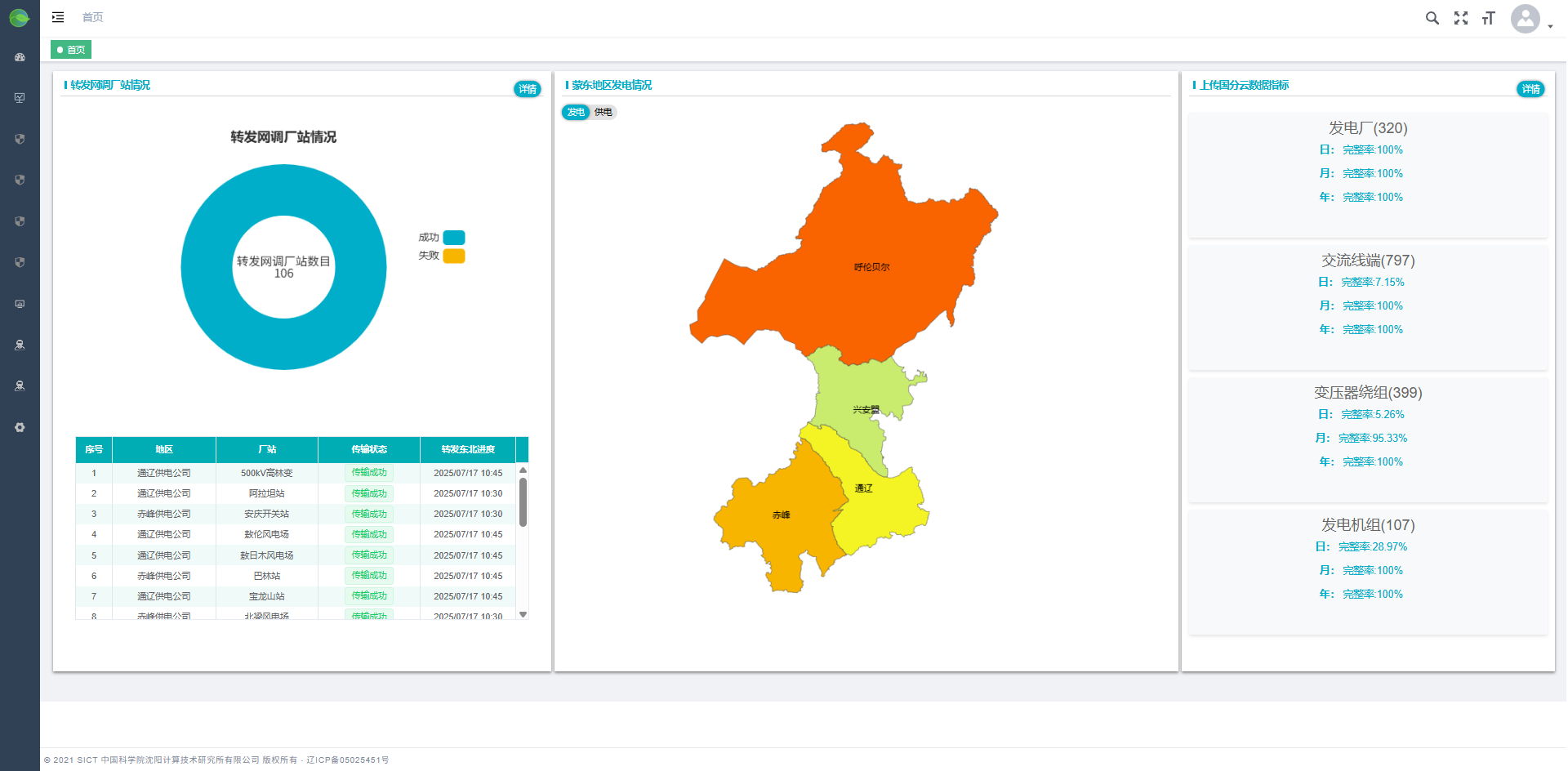Viewport: 1568px width, 771px height.
Task: Click the scrollbar up arrow in table
Action: point(523,470)
